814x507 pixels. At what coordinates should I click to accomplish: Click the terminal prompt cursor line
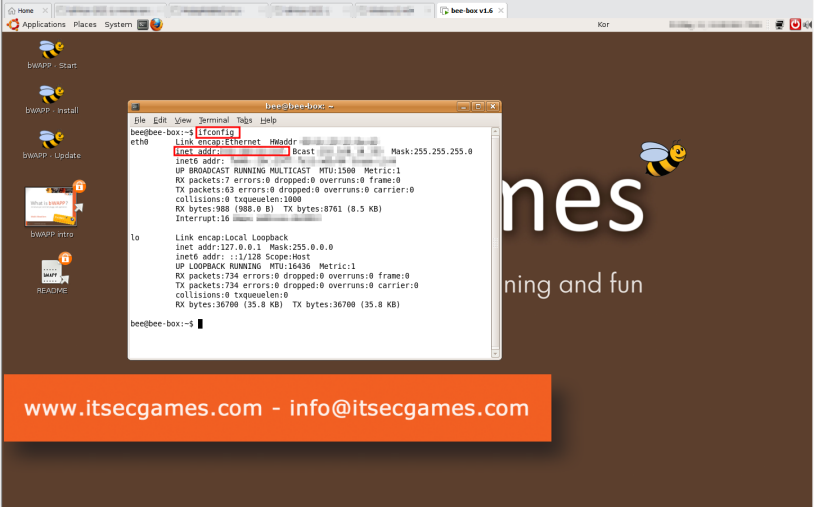pyautogui.click(x=167, y=324)
